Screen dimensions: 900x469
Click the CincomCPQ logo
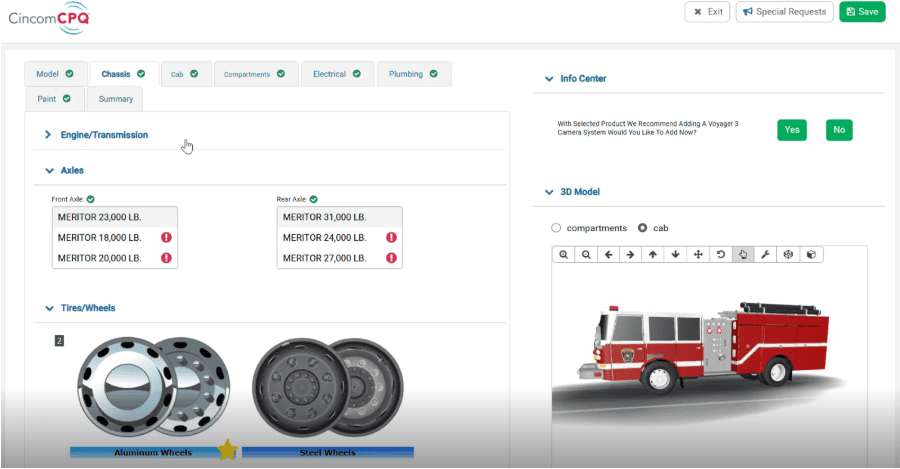[x=49, y=18]
